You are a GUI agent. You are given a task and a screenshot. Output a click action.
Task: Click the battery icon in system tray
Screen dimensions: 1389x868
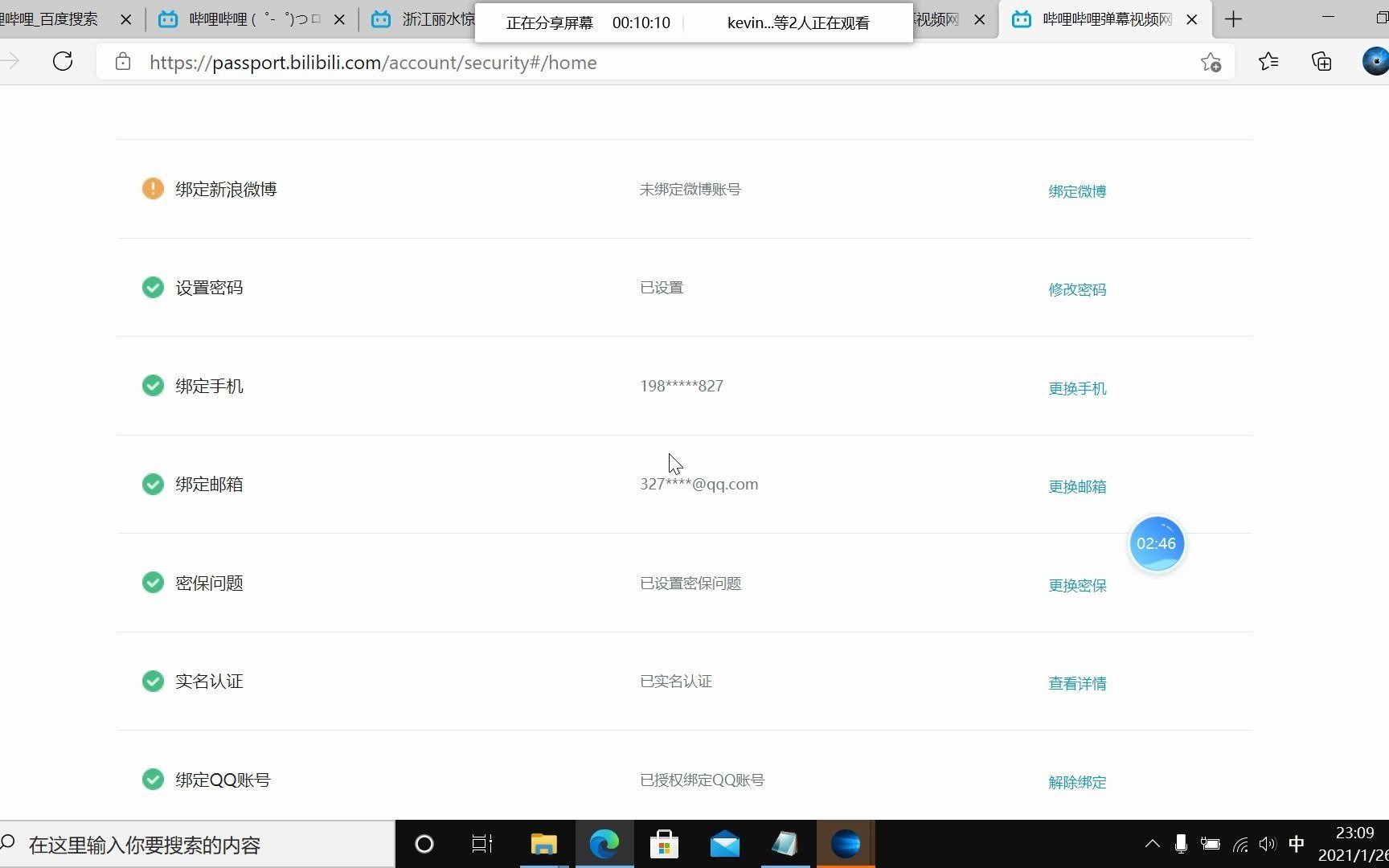pyautogui.click(x=1210, y=844)
